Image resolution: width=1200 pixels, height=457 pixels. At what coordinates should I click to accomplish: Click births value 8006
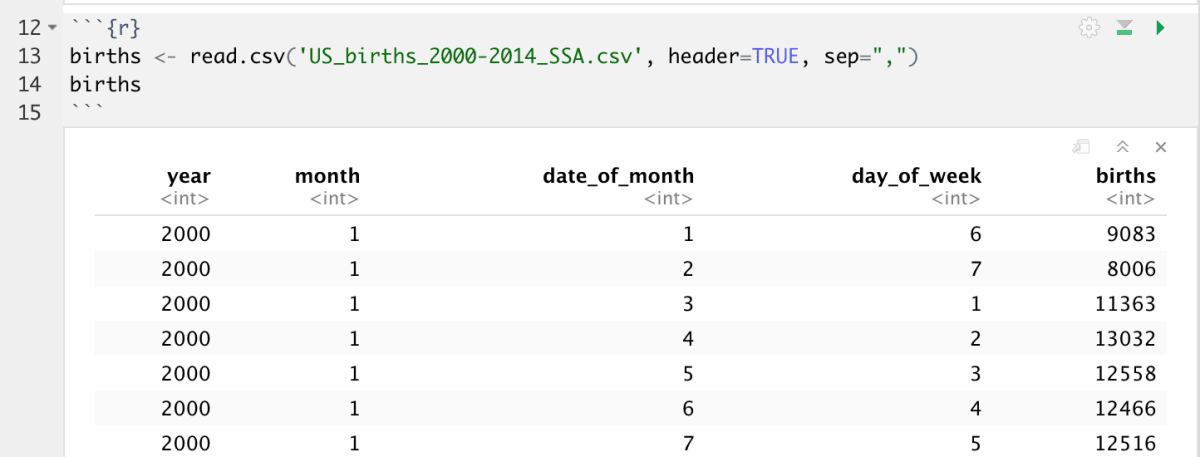point(1131,269)
